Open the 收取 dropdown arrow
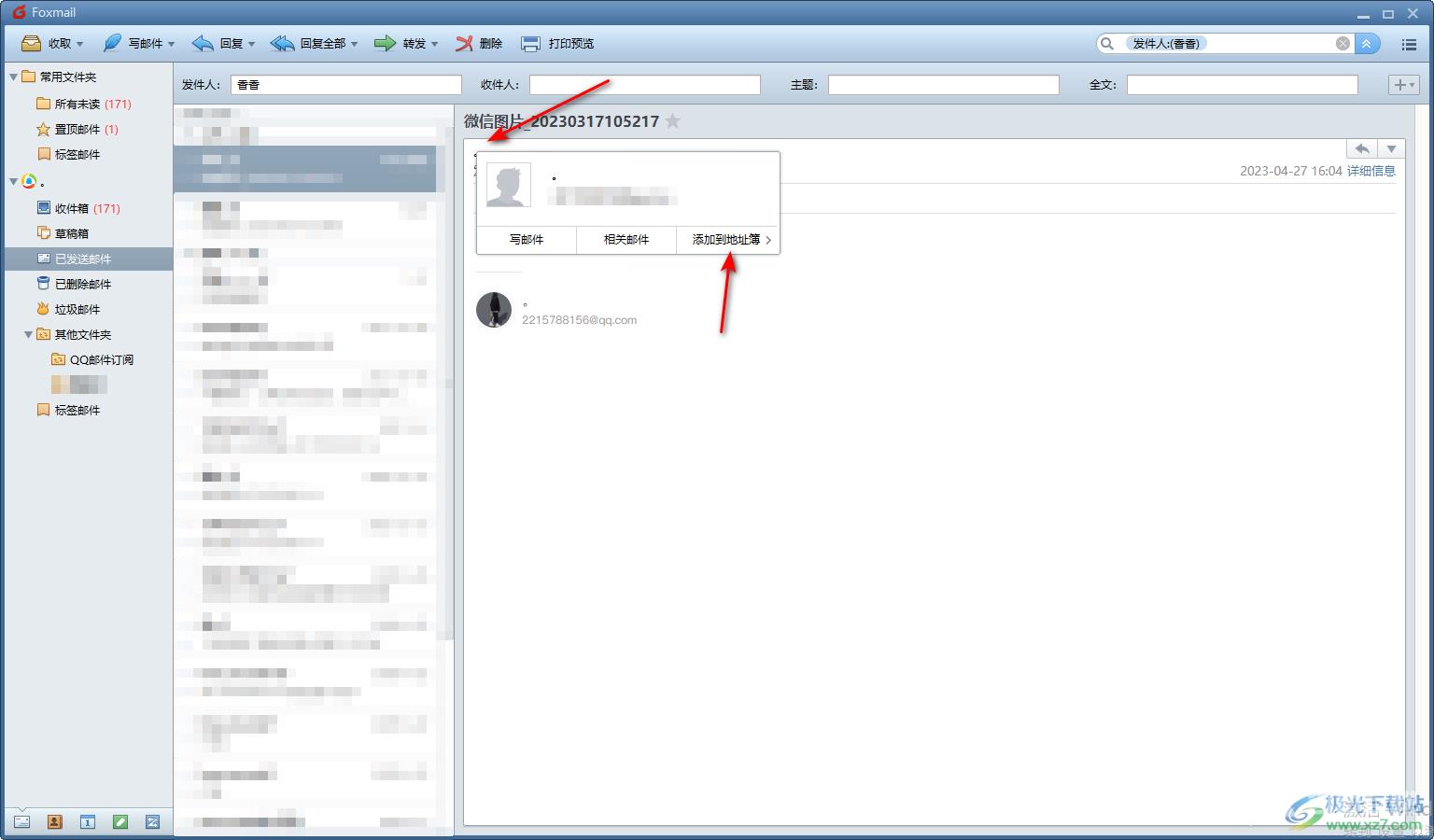 pos(80,44)
